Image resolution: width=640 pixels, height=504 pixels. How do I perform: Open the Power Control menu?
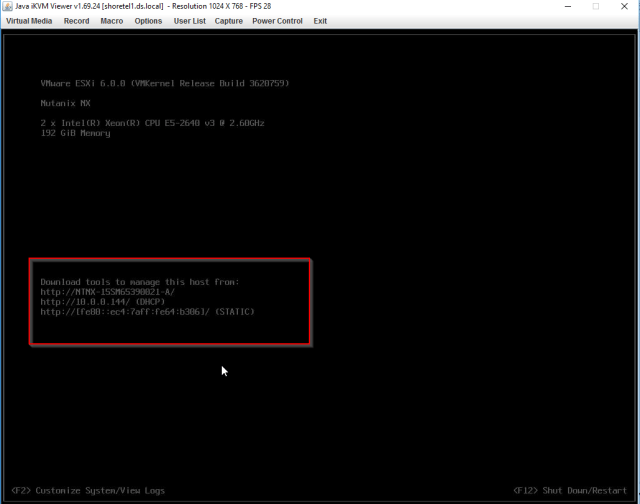click(x=277, y=21)
